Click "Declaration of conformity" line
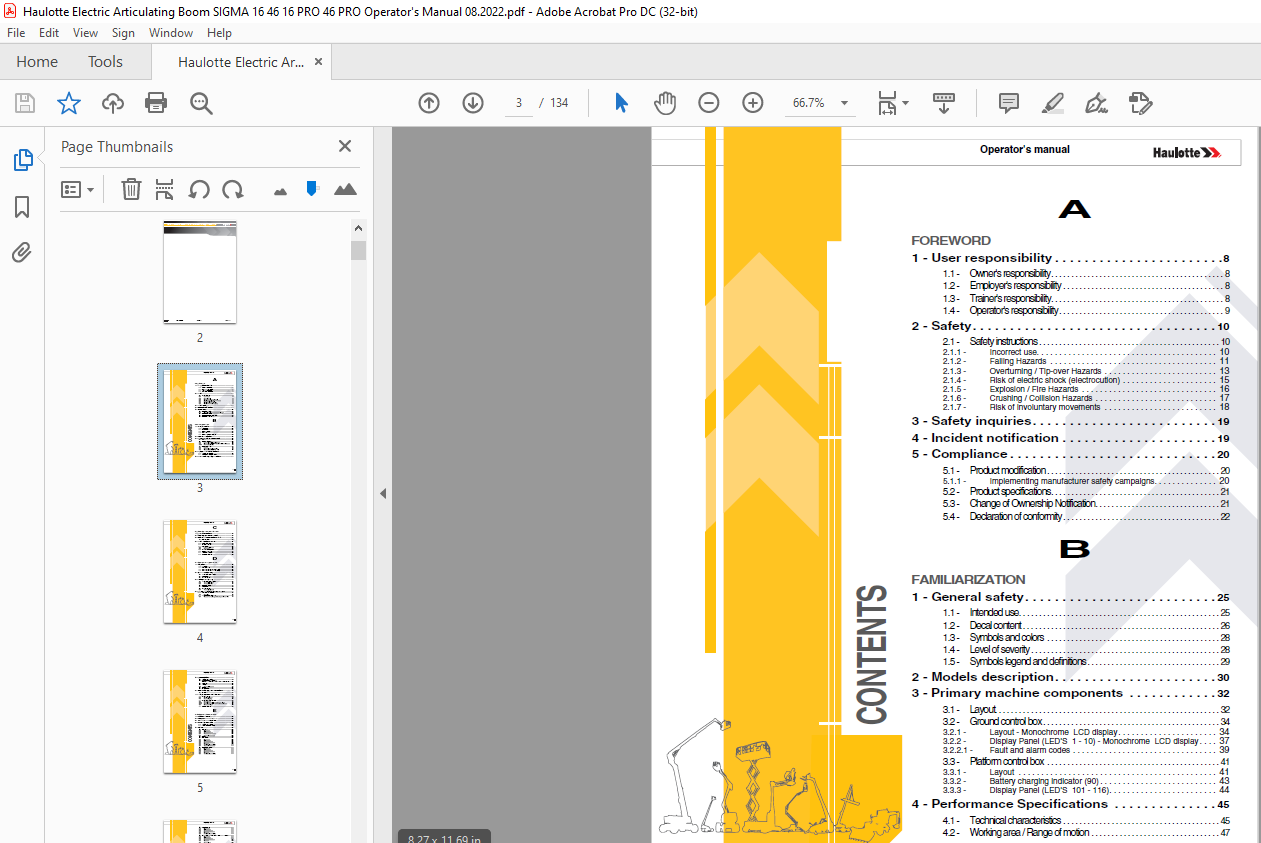This screenshot has width=1261, height=843. (x=1086, y=516)
